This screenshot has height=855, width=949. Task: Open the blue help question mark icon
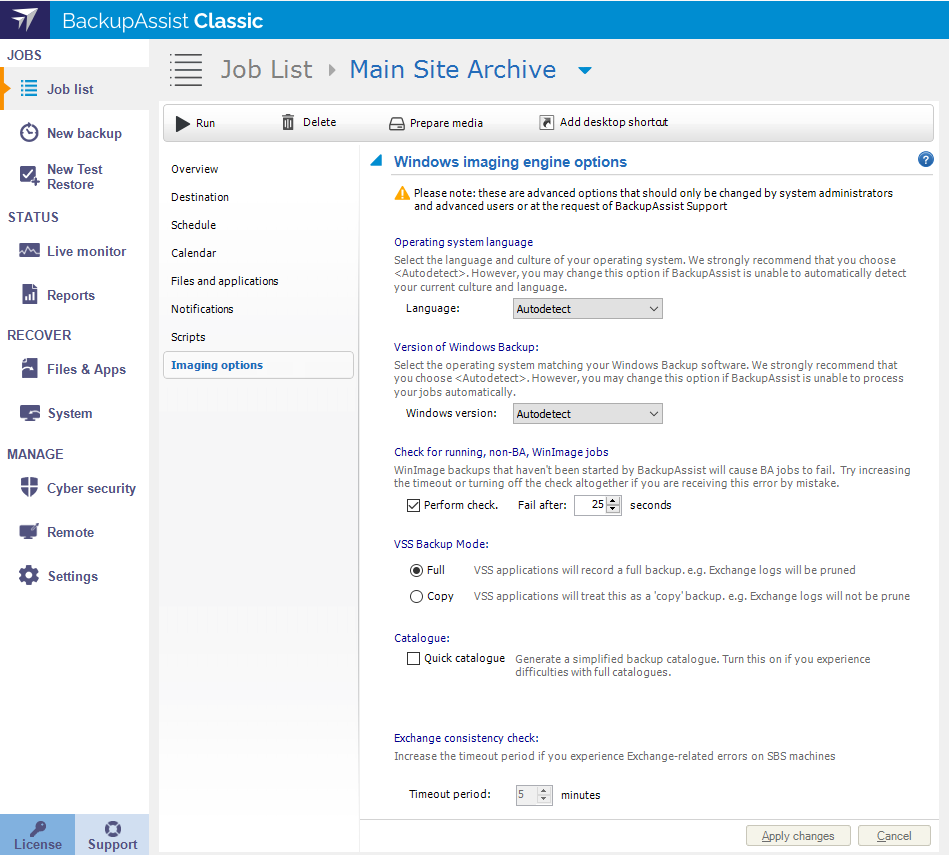coord(925,160)
